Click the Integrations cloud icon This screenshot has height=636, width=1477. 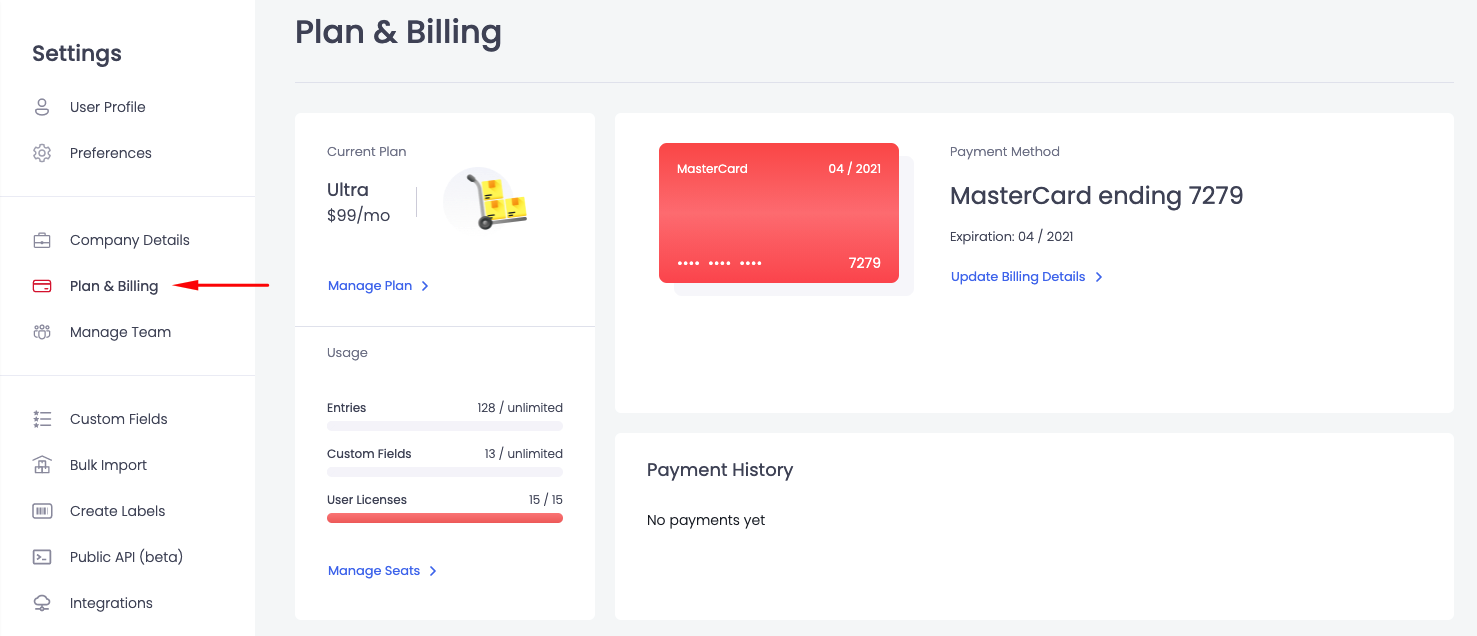point(42,603)
